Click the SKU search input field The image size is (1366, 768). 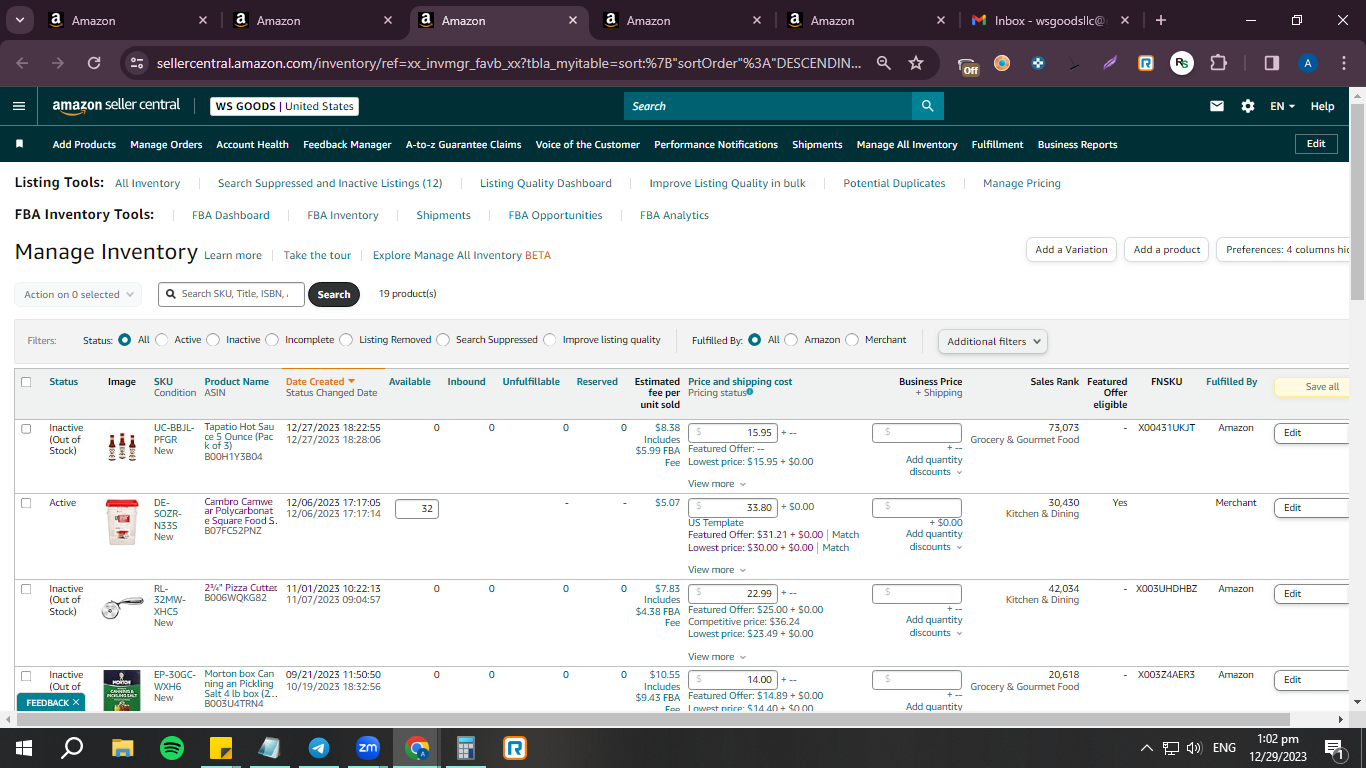tap(231, 294)
